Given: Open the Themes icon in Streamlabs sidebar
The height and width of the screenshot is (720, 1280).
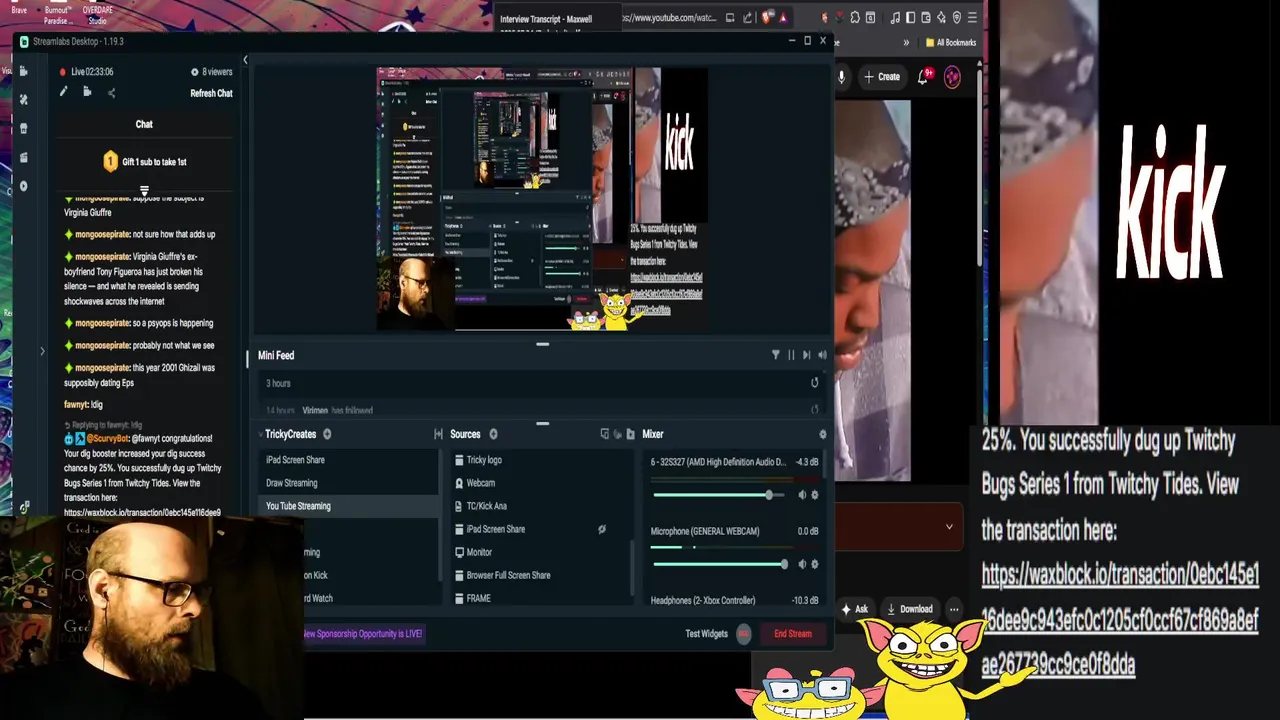Looking at the screenshot, I should click(x=24, y=99).
